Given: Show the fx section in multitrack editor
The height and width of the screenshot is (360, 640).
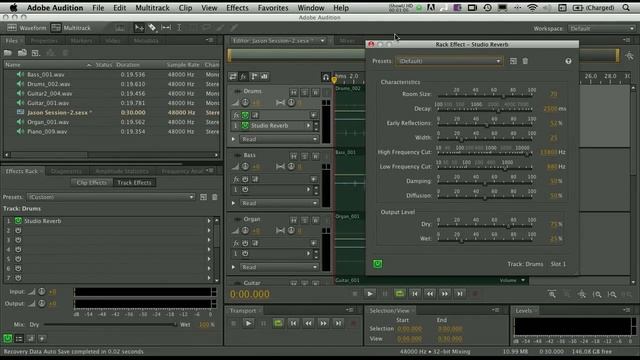Looking at the screenshot, I should tap(243, 76).
